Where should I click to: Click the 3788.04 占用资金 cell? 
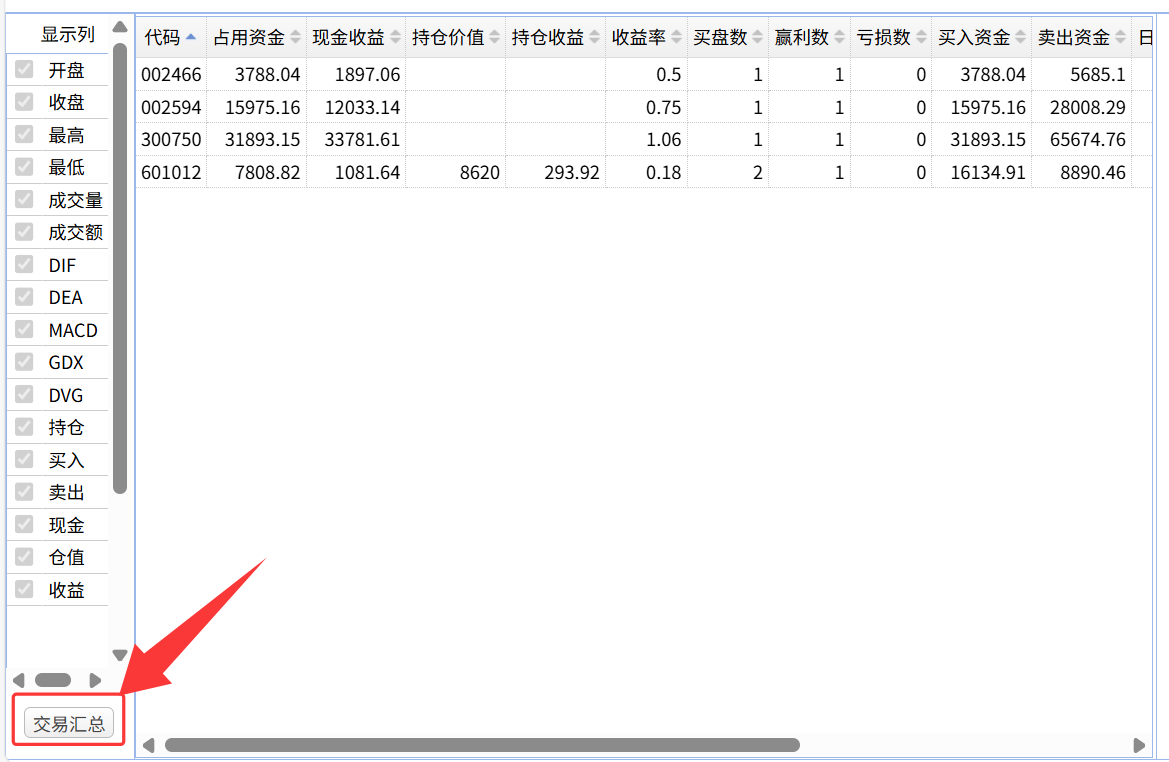(x=256, y=75)
